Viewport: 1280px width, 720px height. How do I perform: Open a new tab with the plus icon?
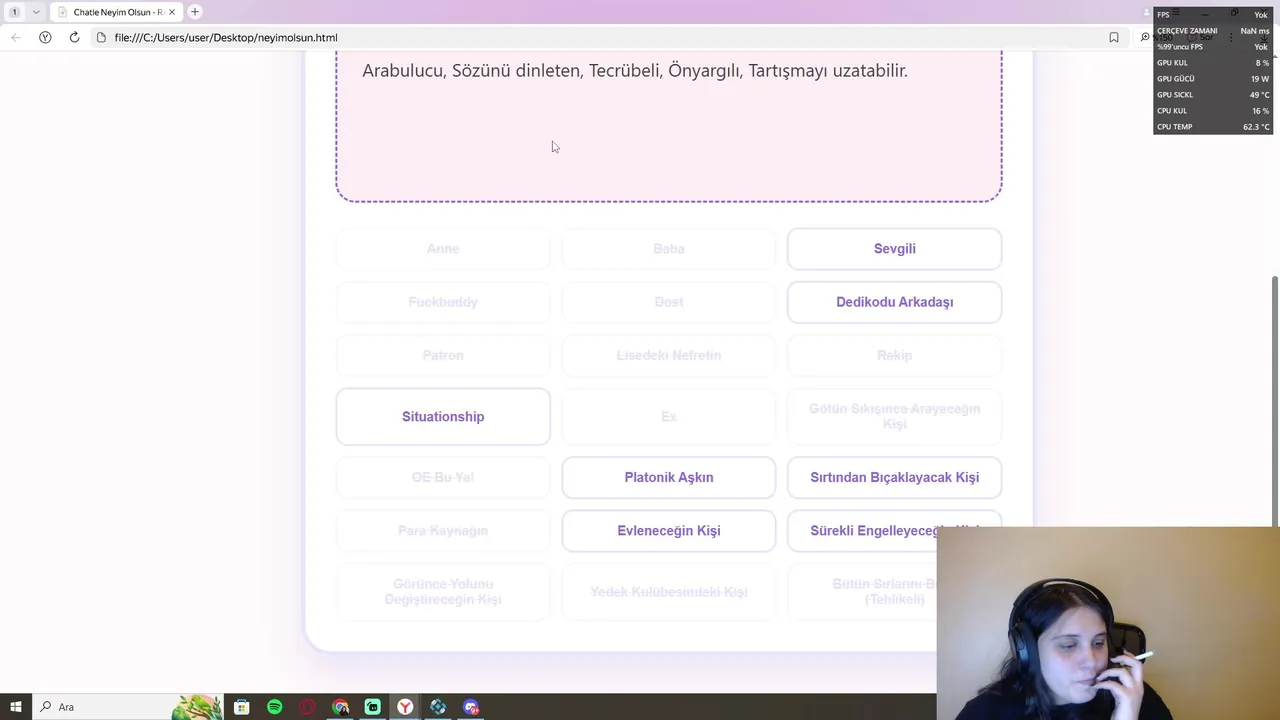pos(195,12)
